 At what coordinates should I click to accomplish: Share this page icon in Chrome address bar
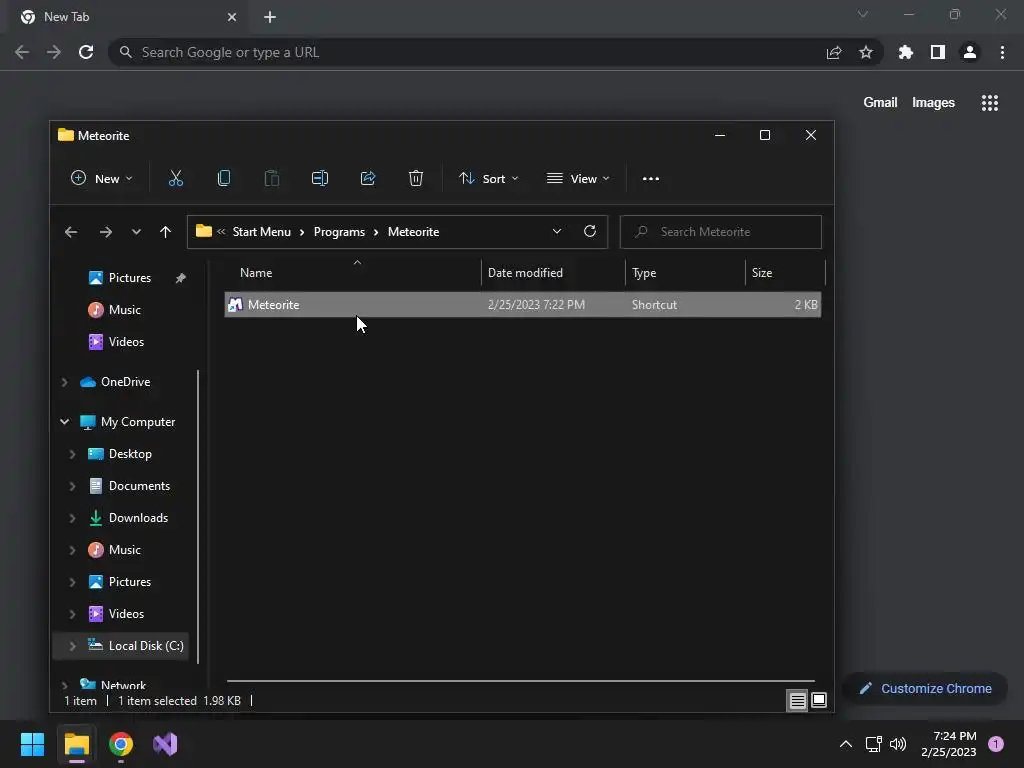click(x=834, y=52)
